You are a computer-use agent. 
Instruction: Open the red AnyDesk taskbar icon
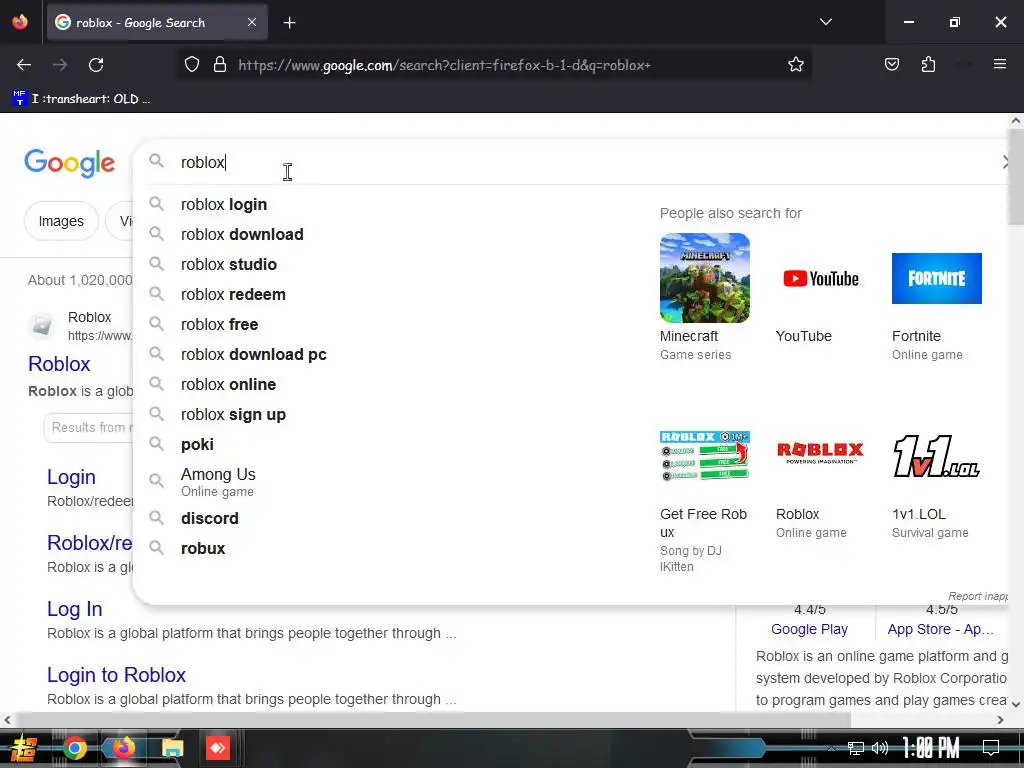click(x=217, y=748)
